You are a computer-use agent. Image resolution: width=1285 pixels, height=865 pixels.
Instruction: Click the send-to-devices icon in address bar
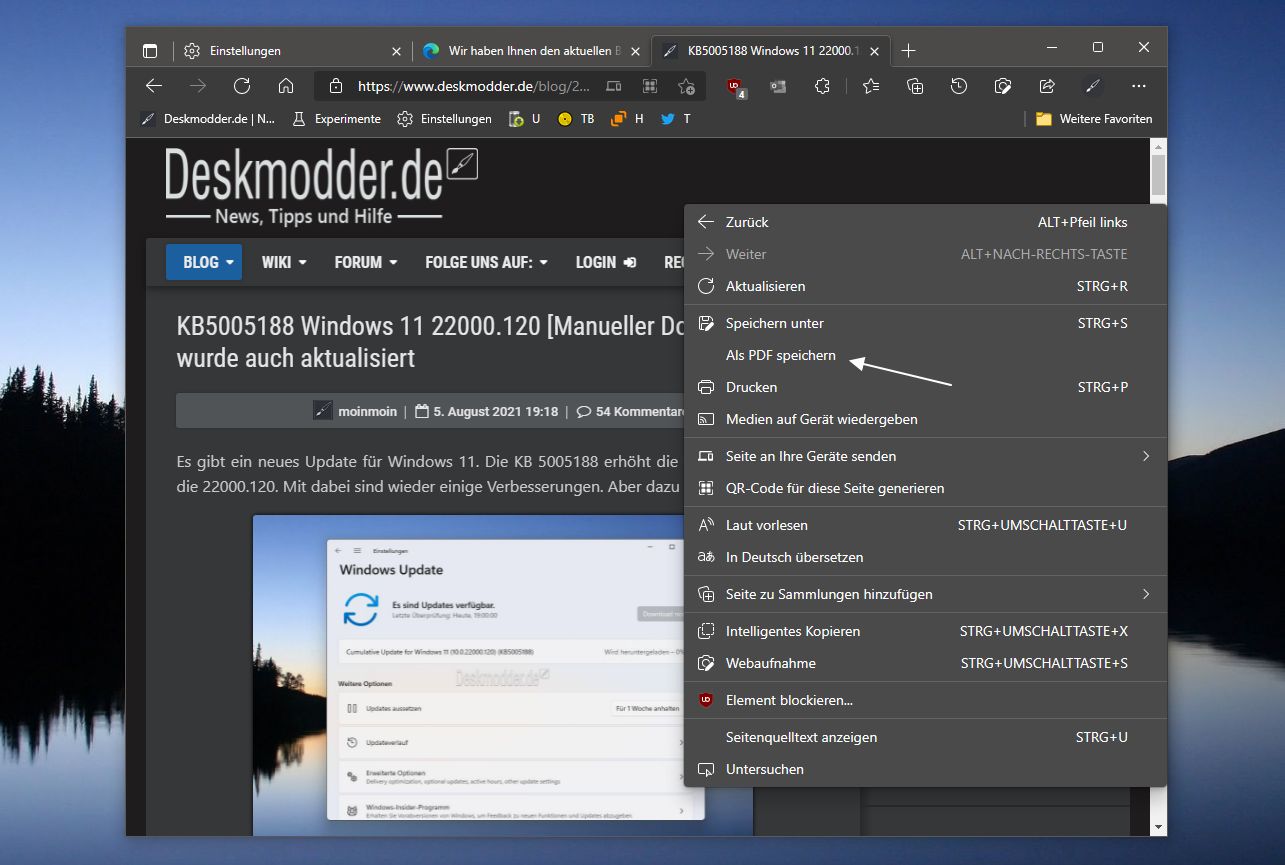point(613,86)
